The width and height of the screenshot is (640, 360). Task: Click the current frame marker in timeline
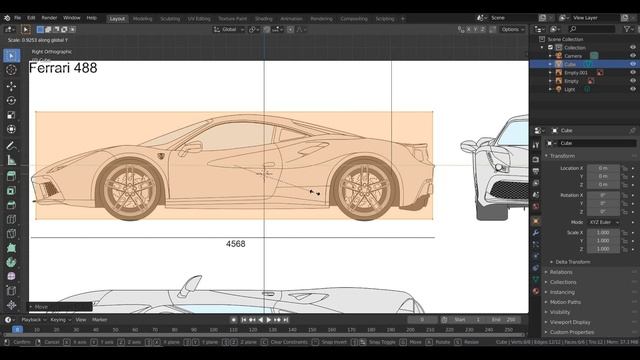tap(17, 329)
